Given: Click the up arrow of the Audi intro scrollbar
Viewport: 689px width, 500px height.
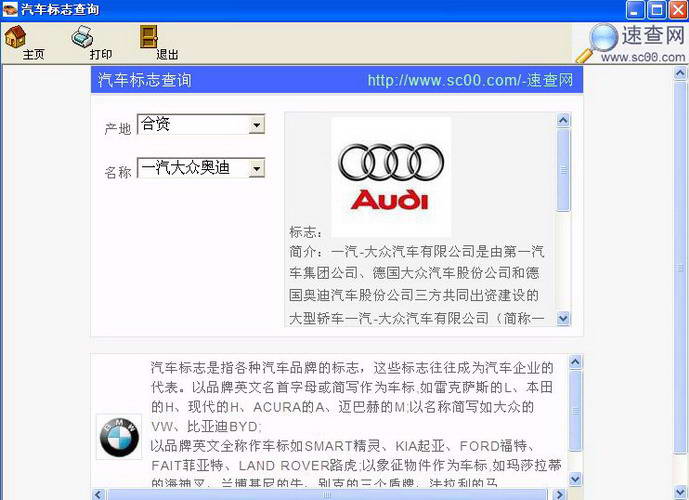Looking at the screenshot, I should click(x=563, y=120).
